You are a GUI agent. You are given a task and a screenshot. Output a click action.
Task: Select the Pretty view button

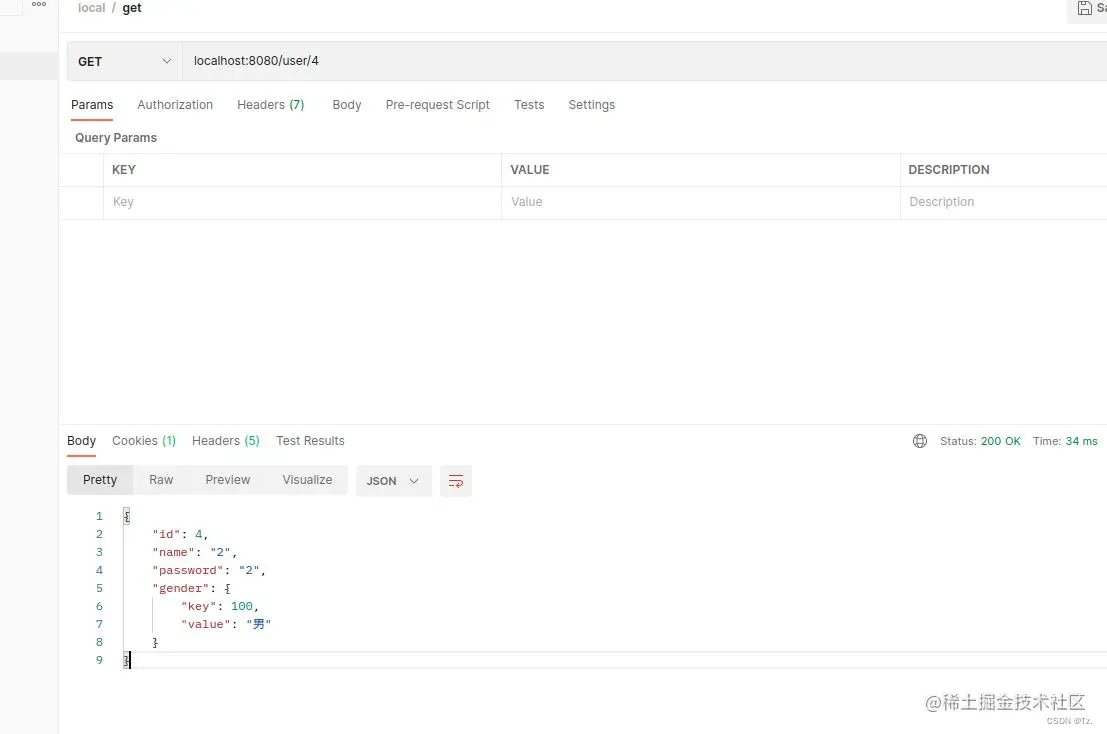pyautogui.click(x=100, y=480)
